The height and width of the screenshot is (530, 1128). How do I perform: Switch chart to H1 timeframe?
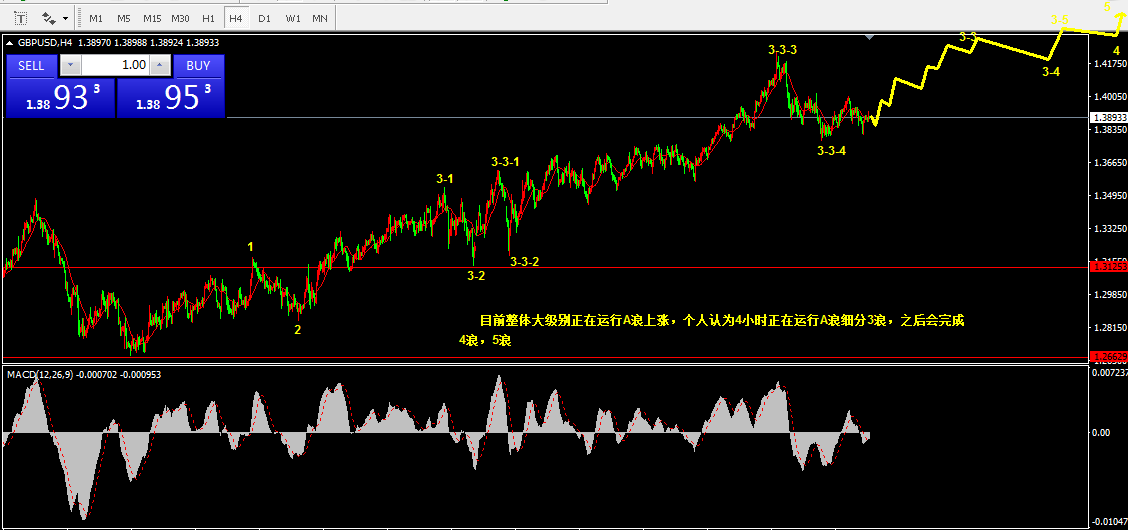pyautogui.click(x=208, y=18)
